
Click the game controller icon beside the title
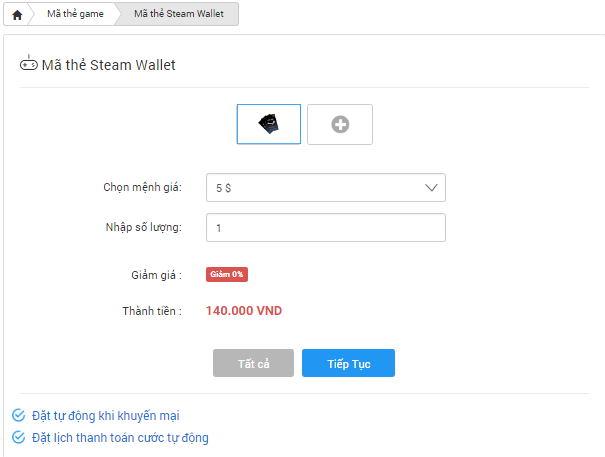[29, 64]
